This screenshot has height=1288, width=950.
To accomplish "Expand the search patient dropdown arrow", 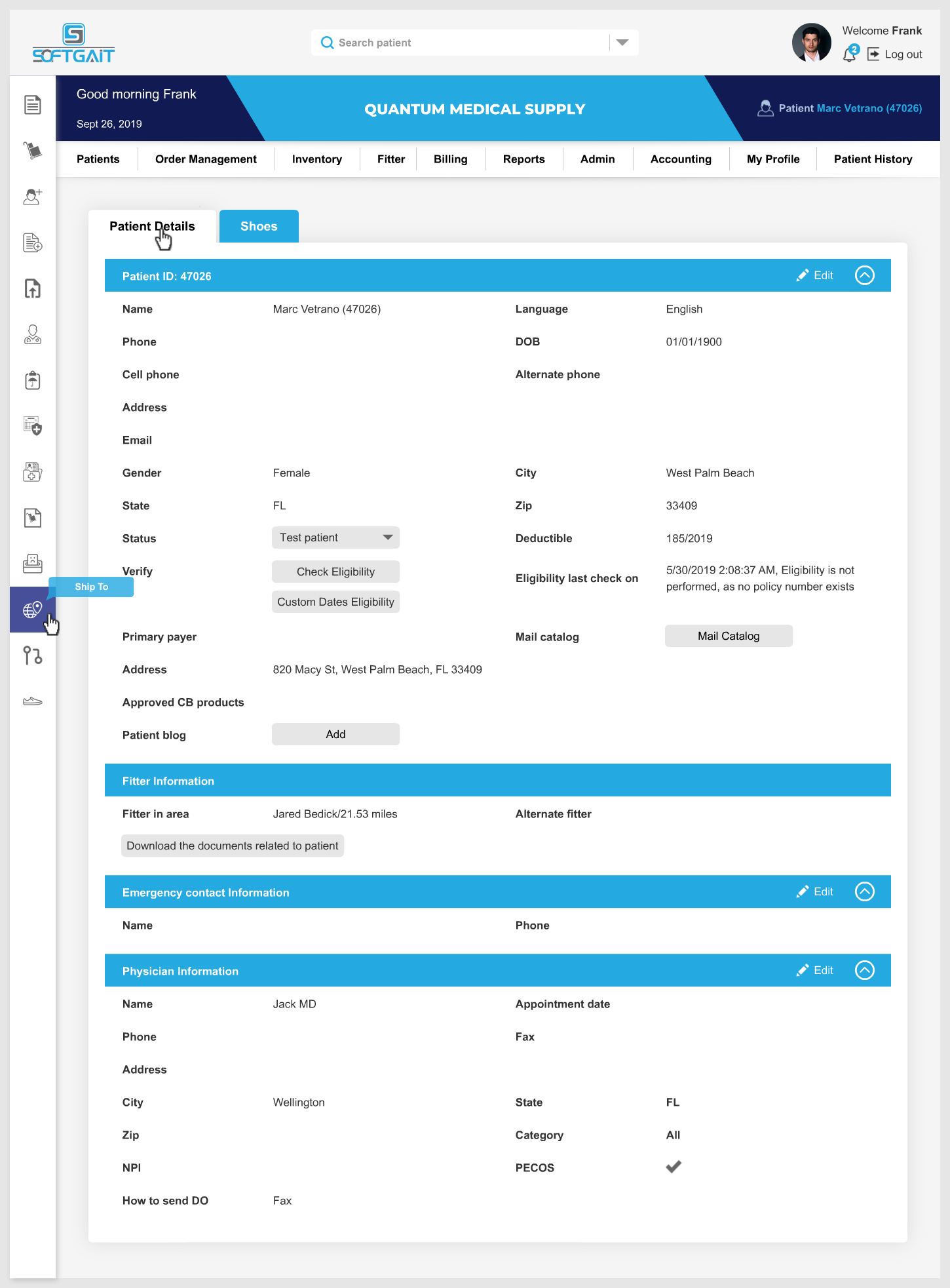I will [622, 43].
